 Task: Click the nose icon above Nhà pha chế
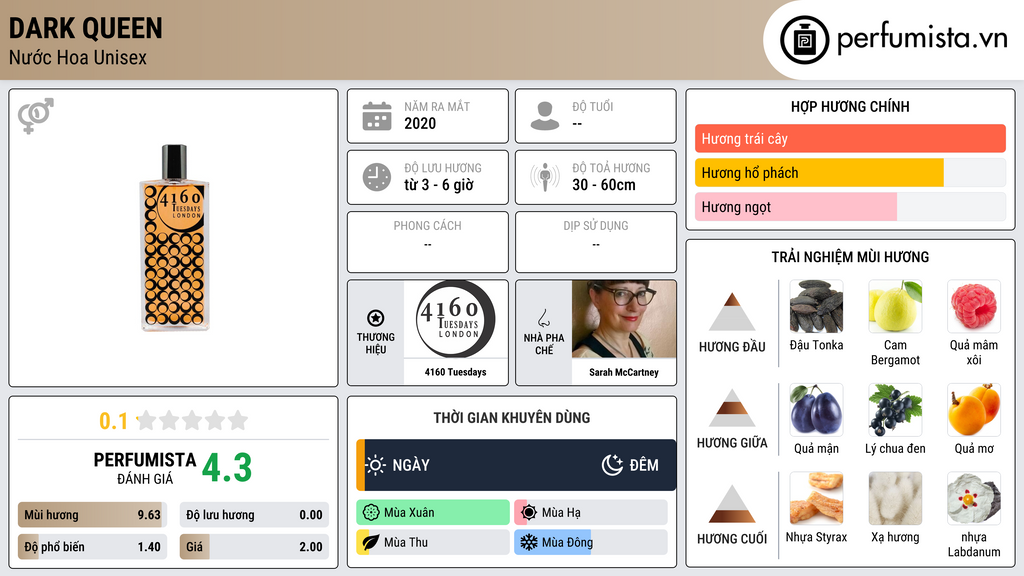coord(543,319)
